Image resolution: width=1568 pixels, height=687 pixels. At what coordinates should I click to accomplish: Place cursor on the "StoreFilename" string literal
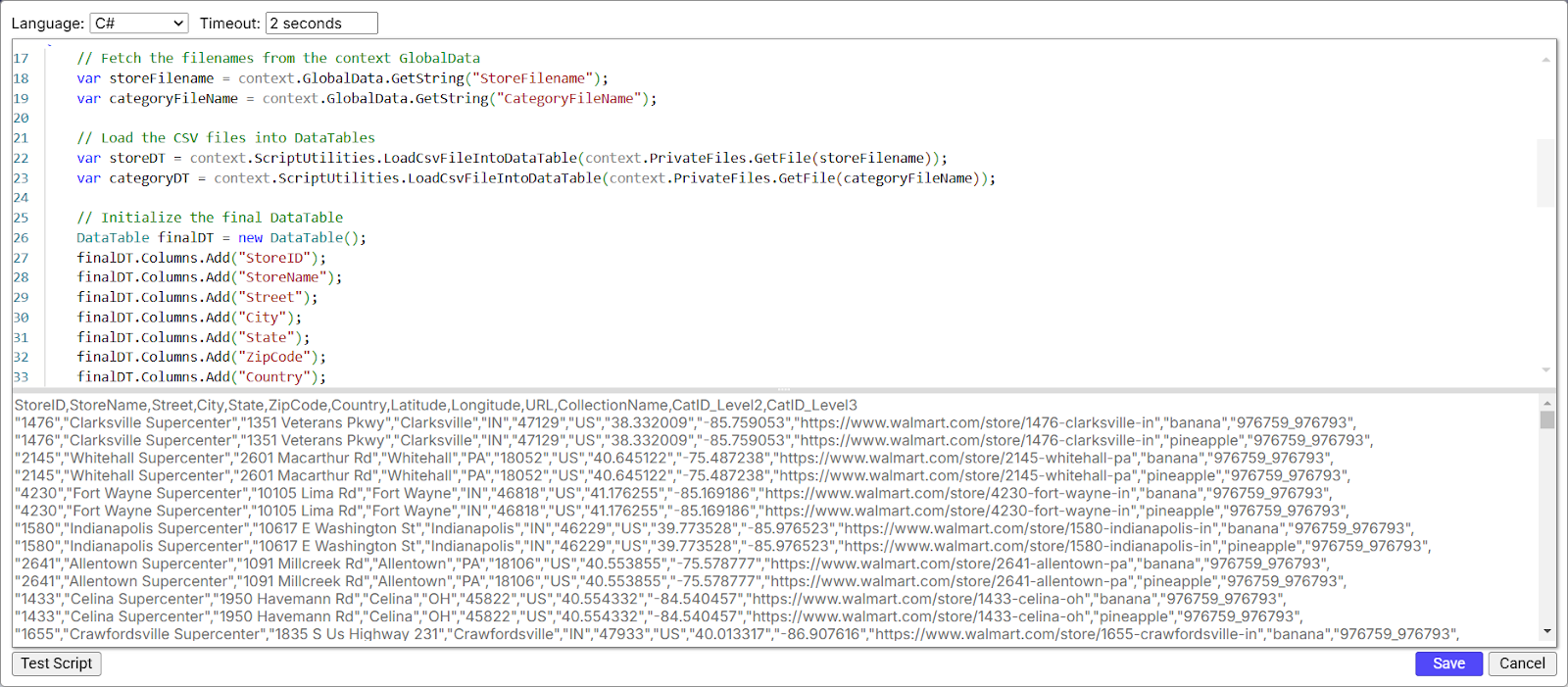[532, 78]
